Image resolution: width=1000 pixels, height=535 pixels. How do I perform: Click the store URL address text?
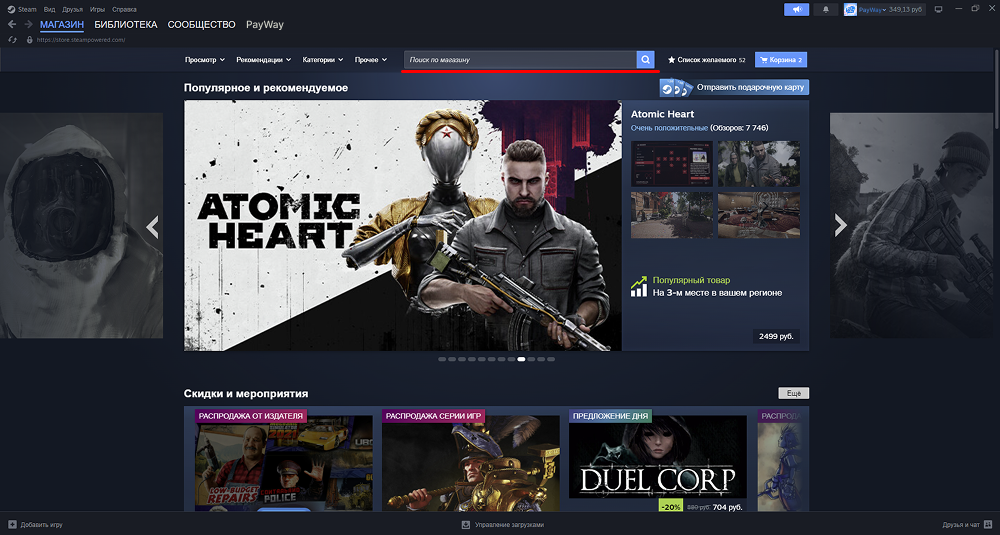pos(81,40)
